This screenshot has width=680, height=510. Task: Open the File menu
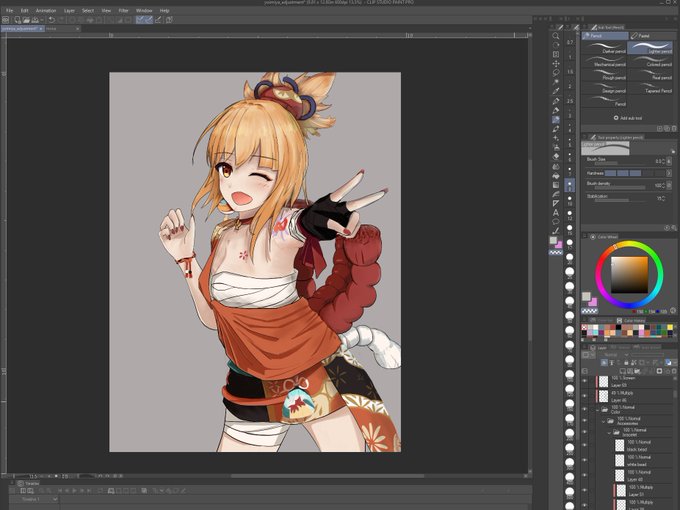tap(9, 10)
